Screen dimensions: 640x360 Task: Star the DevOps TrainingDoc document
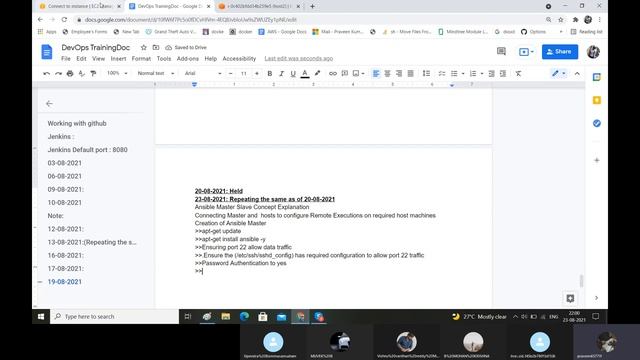[x=144, y=48]
